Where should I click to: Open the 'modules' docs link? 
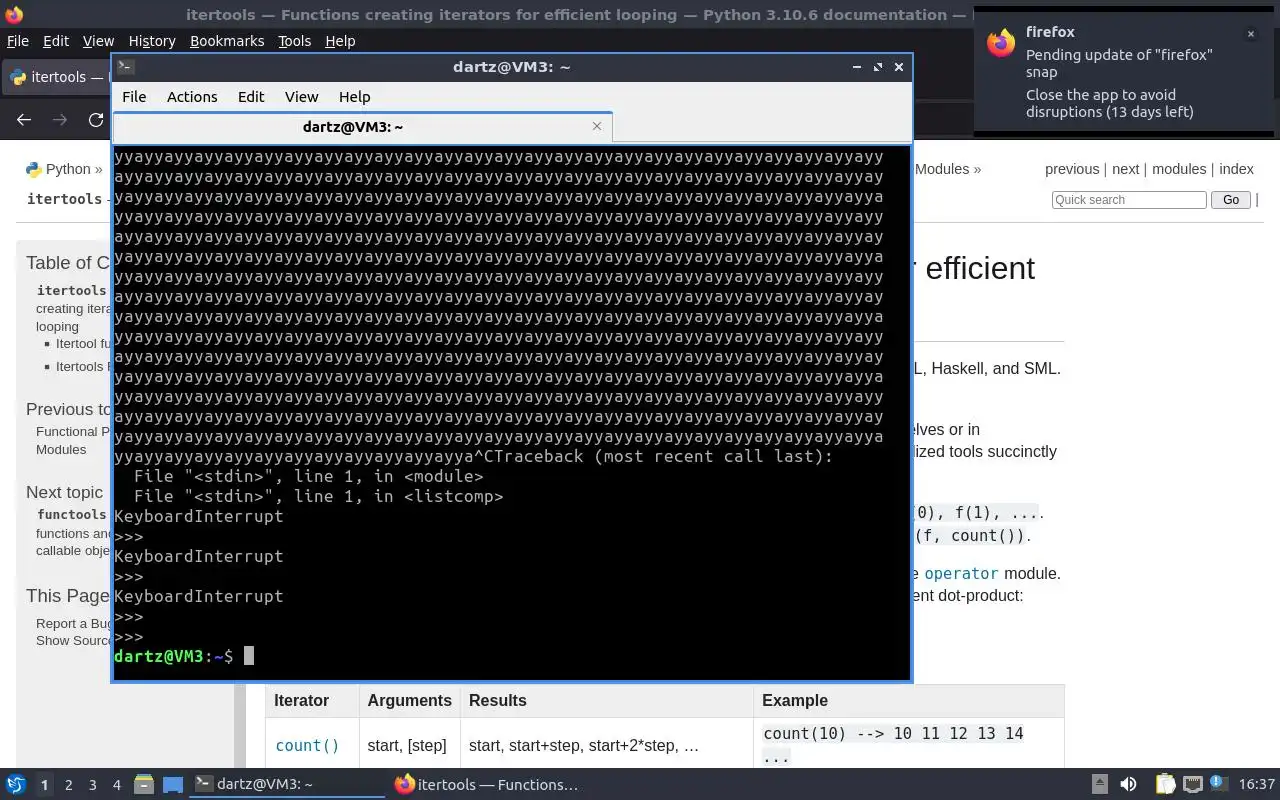tap(1179, 169)
